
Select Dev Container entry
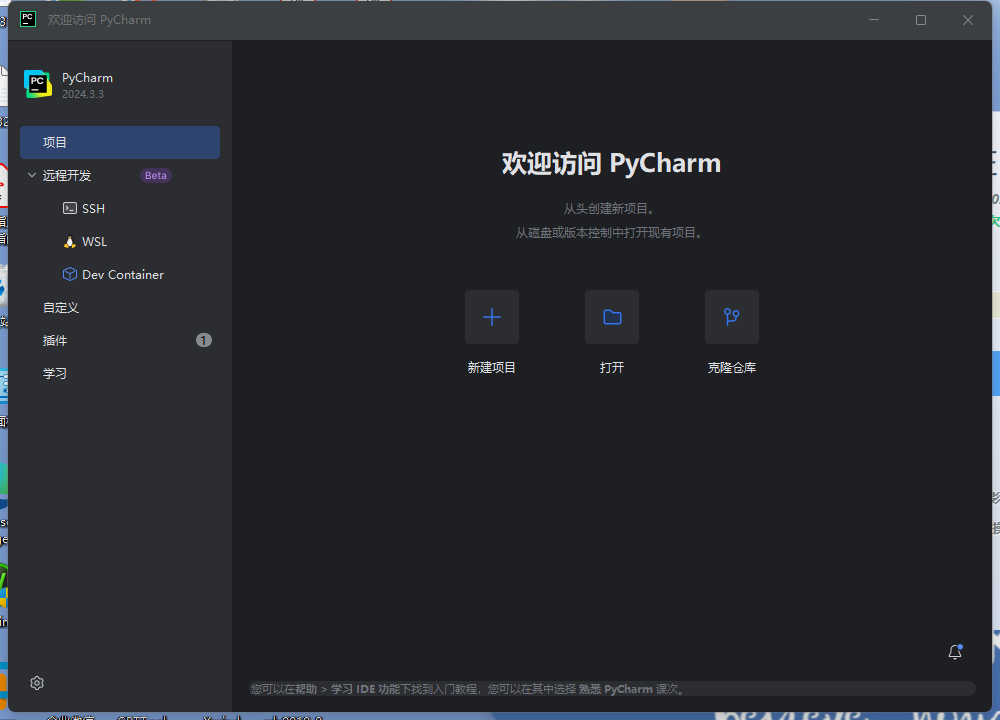(122, 275)
